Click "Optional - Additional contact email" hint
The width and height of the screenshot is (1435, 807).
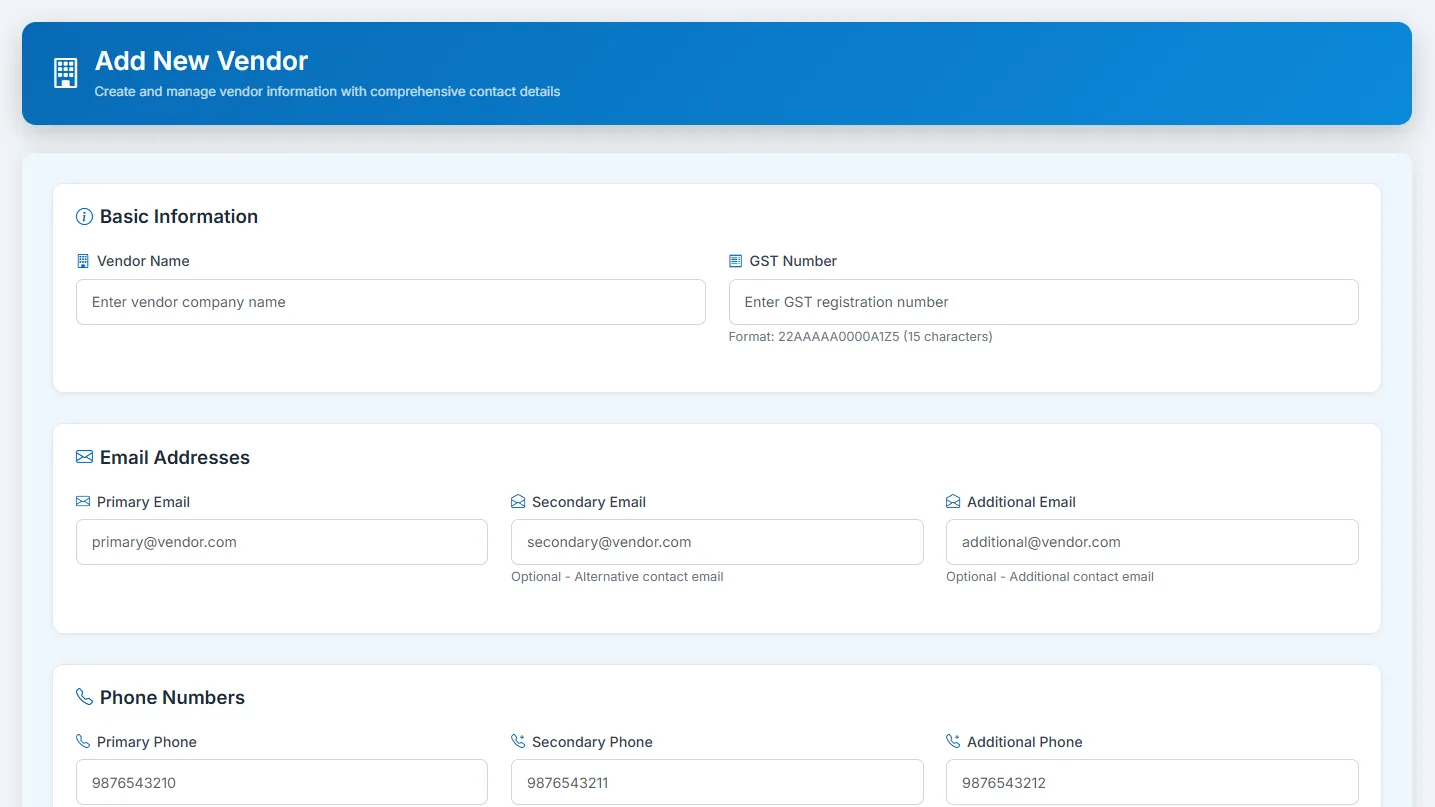pos(1050,577)
